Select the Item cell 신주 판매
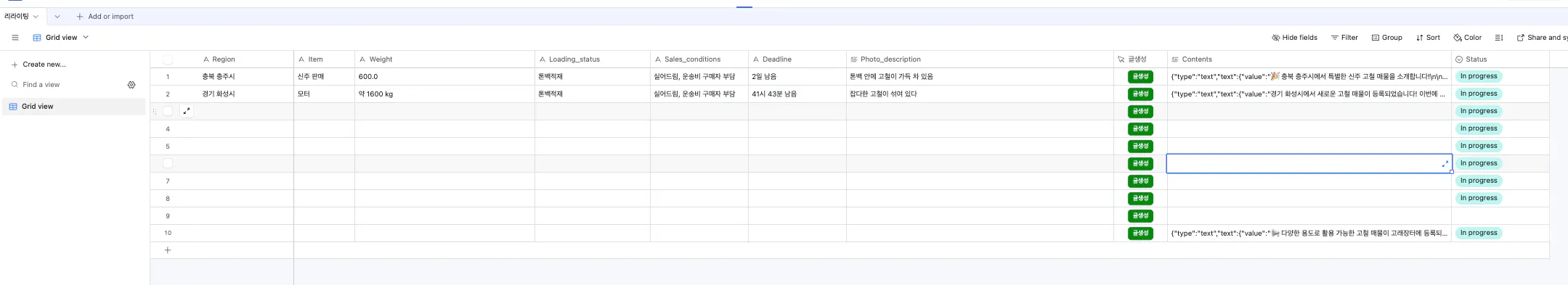This screenshot has width=1568, height=285. click(x=325, y=76)
